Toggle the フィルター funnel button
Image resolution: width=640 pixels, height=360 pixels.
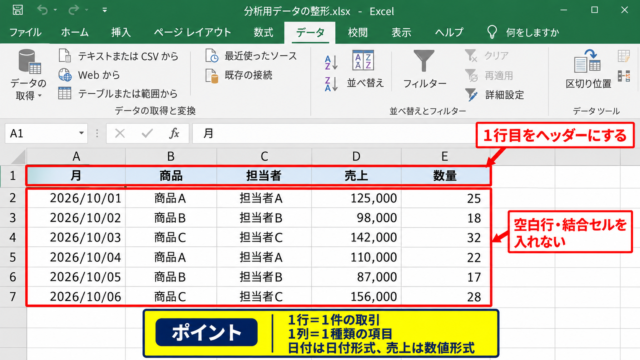(424, 69)
